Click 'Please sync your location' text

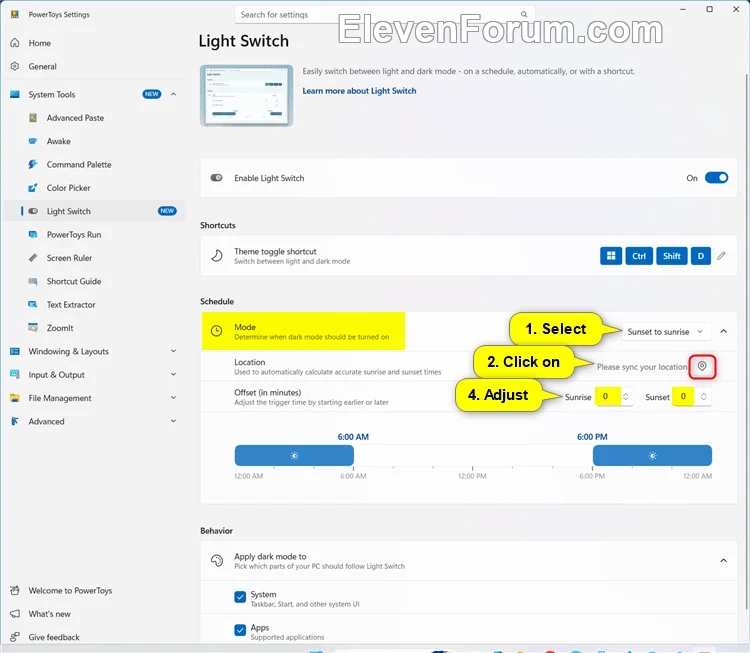point(641,367)
